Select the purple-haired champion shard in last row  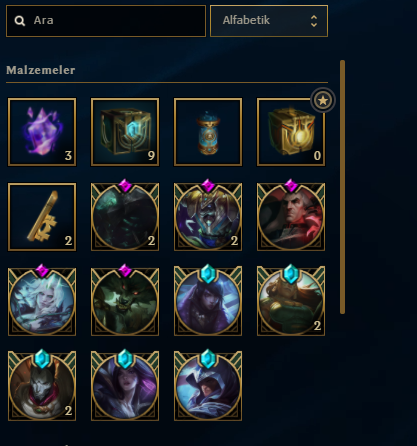coord(125,386)
